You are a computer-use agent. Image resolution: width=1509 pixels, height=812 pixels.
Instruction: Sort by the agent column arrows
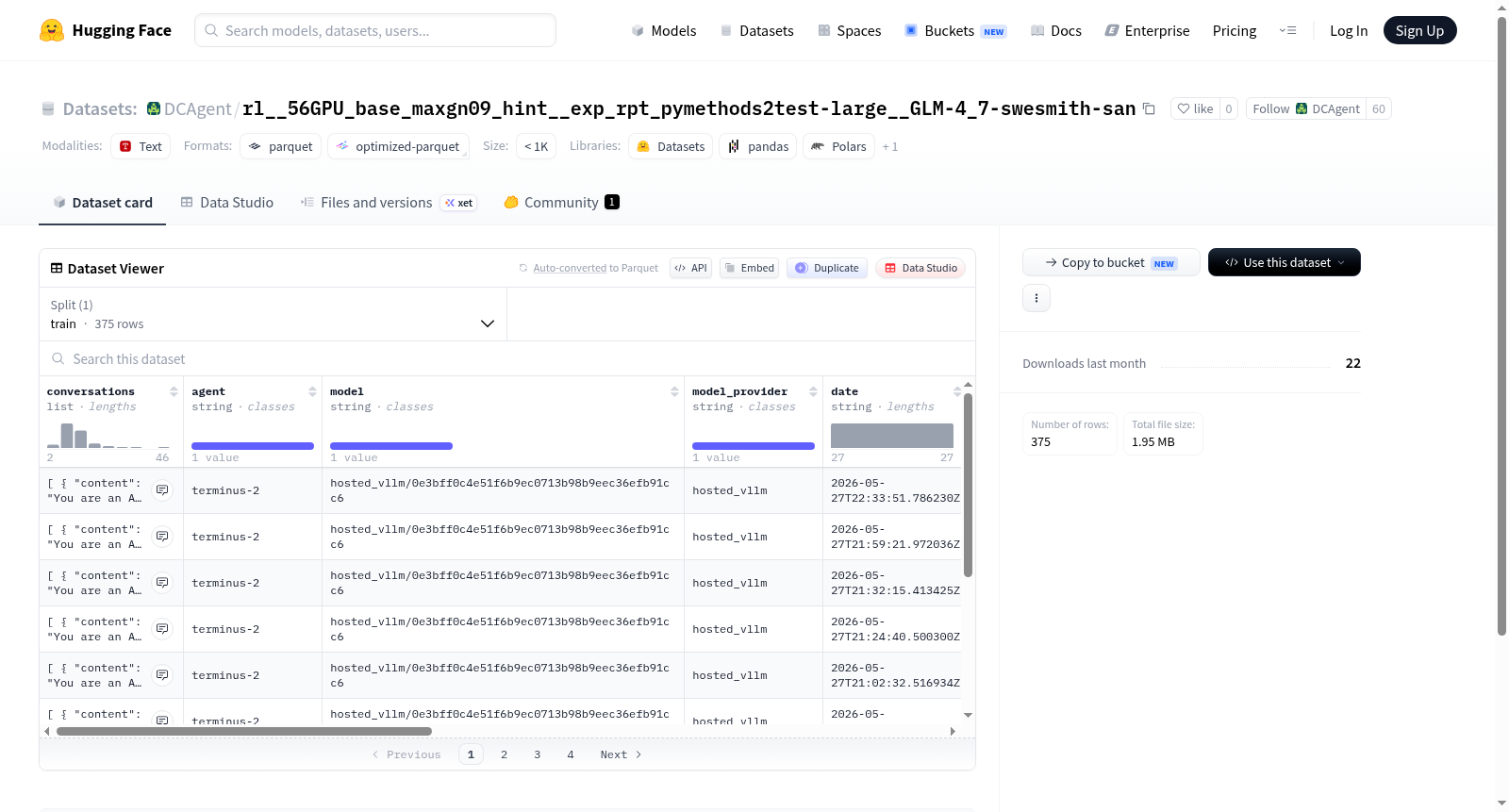point(312,391)
